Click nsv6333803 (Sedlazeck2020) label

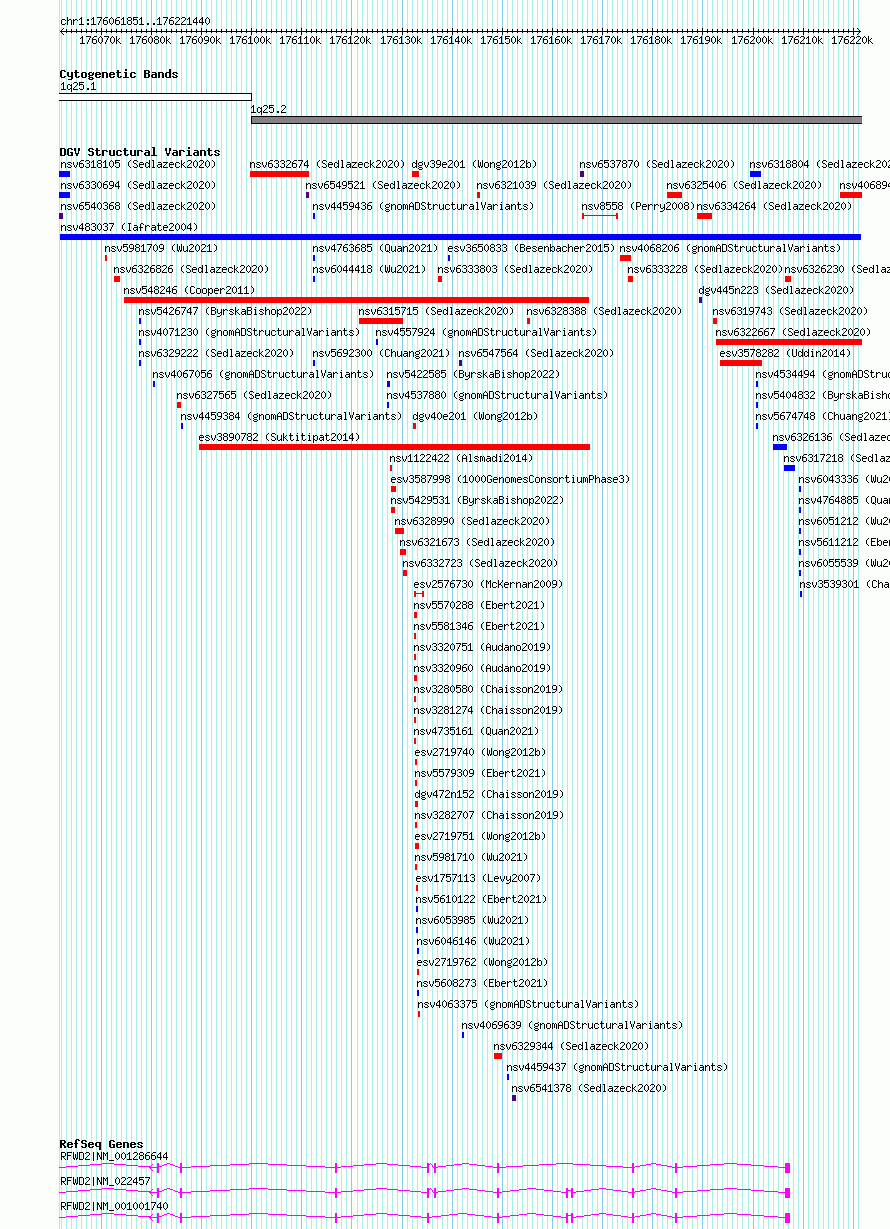[x=515, y=269]
